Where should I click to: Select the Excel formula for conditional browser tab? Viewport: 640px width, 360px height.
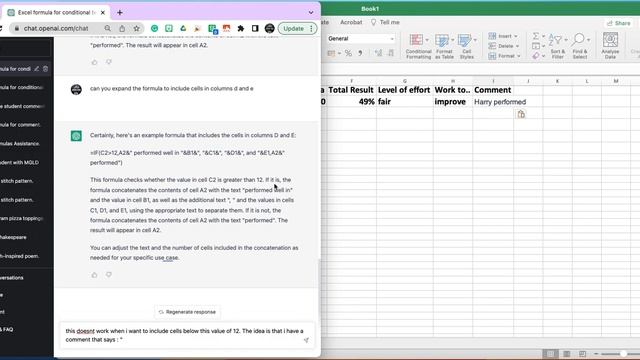56,13
